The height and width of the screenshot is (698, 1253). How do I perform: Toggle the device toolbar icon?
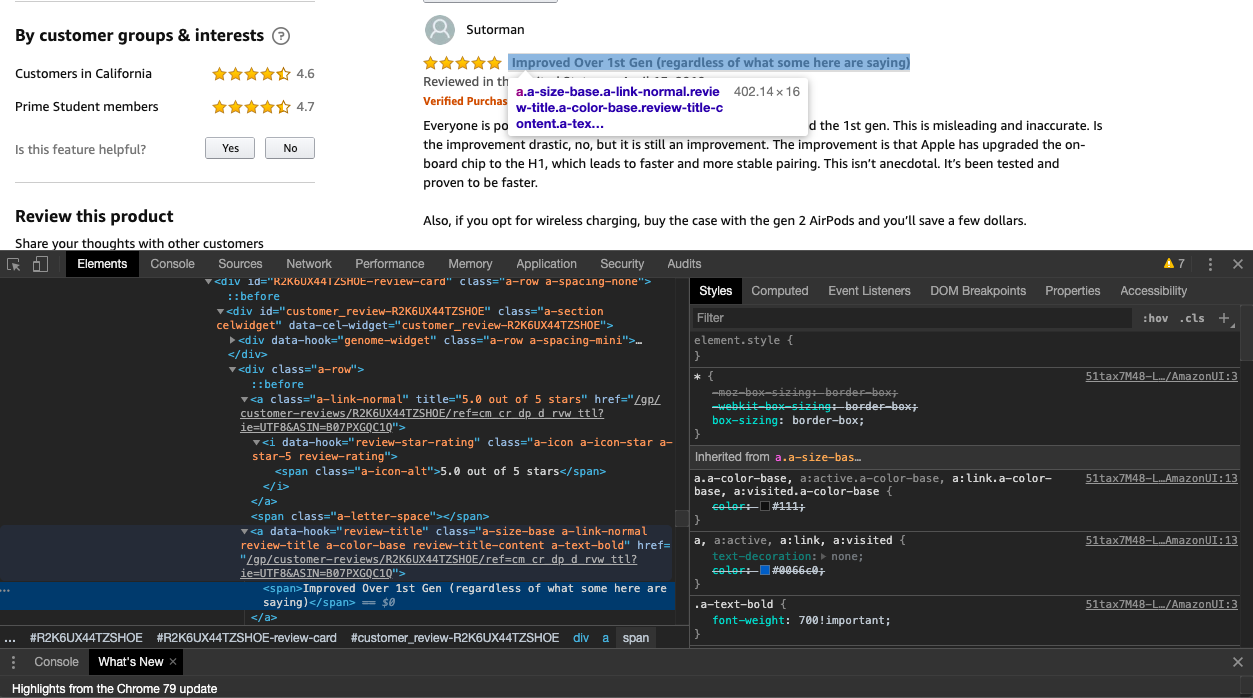click(x=40, y=264)
